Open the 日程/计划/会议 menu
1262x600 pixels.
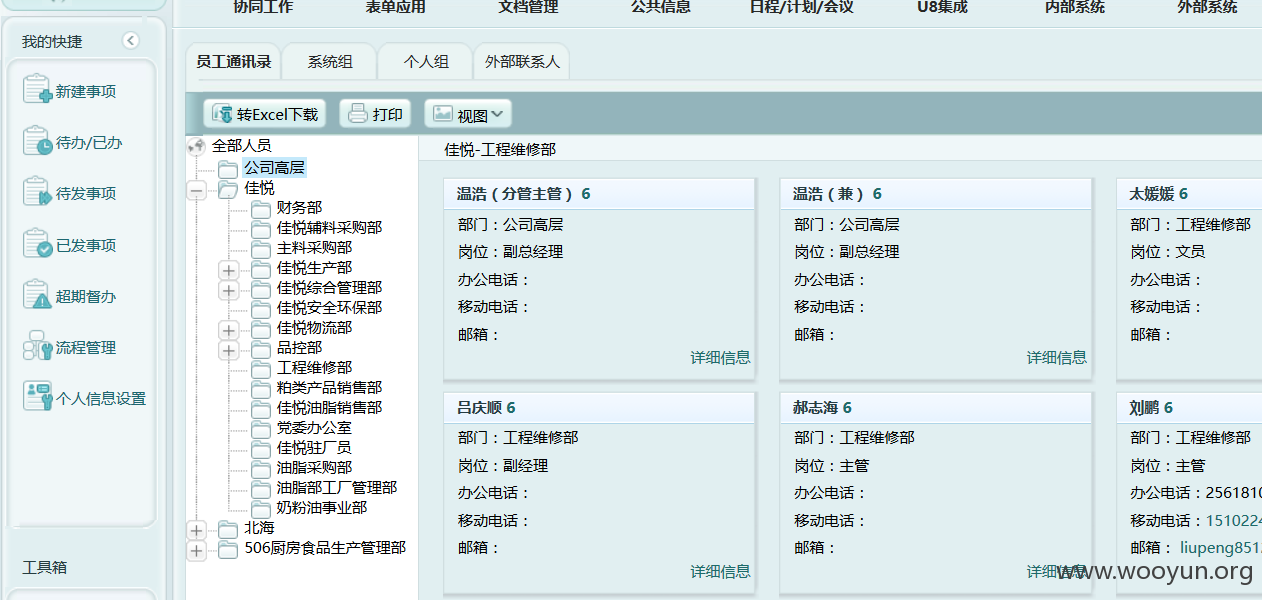click(802, 7)
